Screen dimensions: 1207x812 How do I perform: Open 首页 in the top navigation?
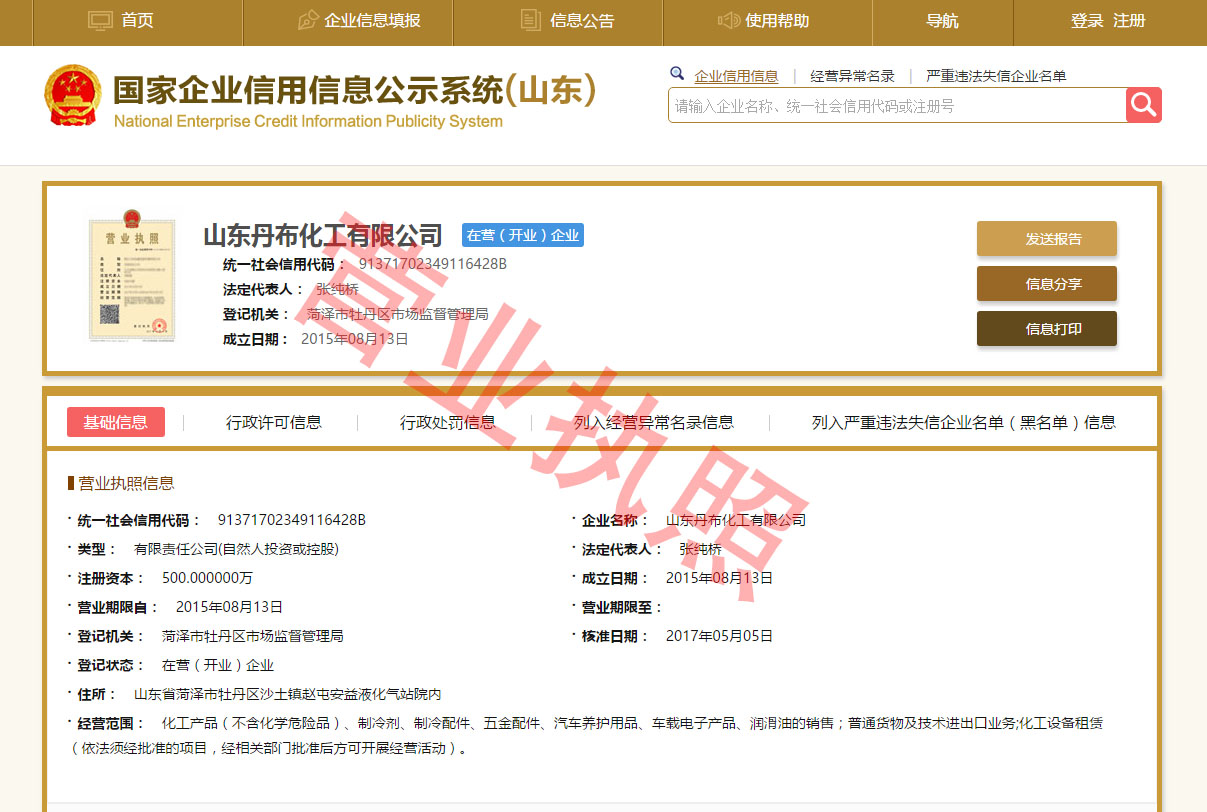(x=137, y=21)
